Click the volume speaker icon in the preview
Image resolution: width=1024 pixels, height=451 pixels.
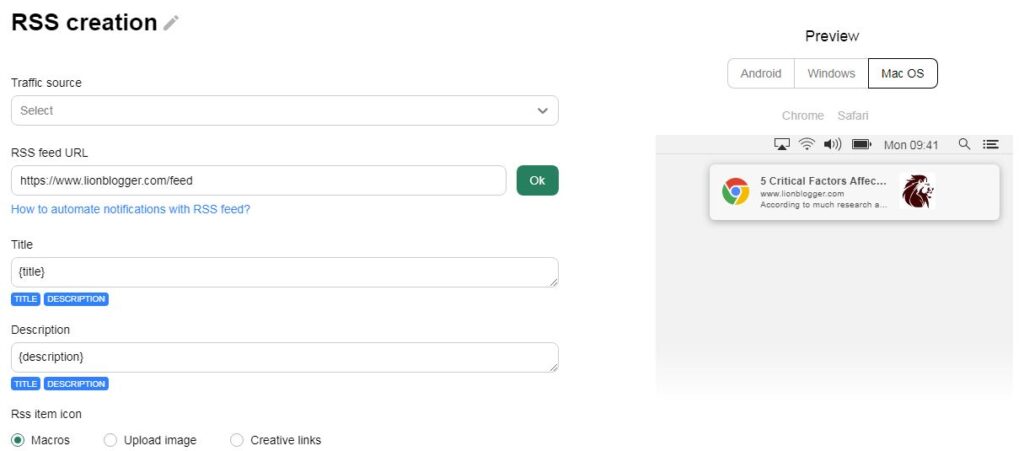click(x=832, y=145)
